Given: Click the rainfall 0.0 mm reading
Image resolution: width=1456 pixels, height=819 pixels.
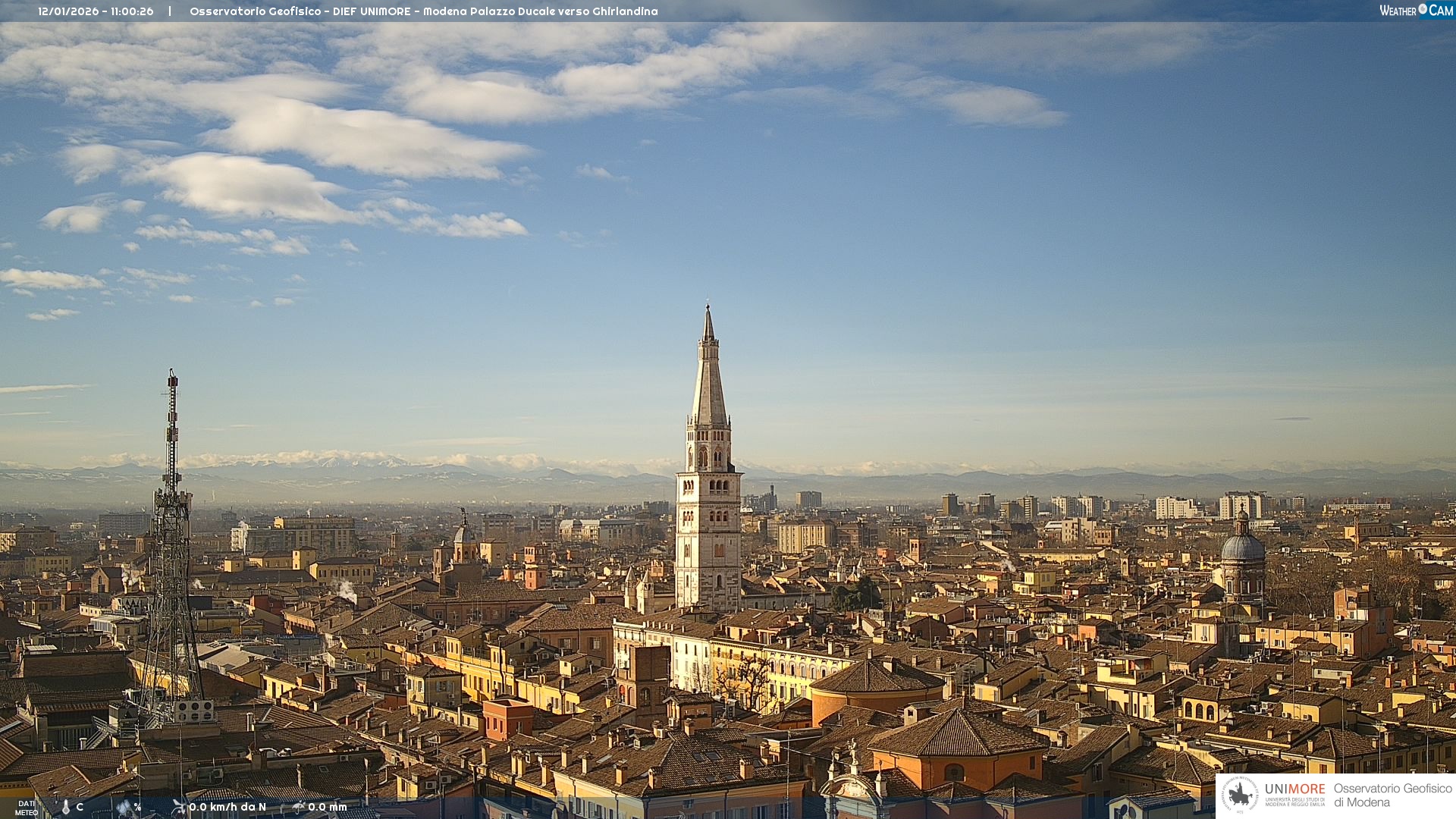Looking at the screenshot, I should coord(328,807).
